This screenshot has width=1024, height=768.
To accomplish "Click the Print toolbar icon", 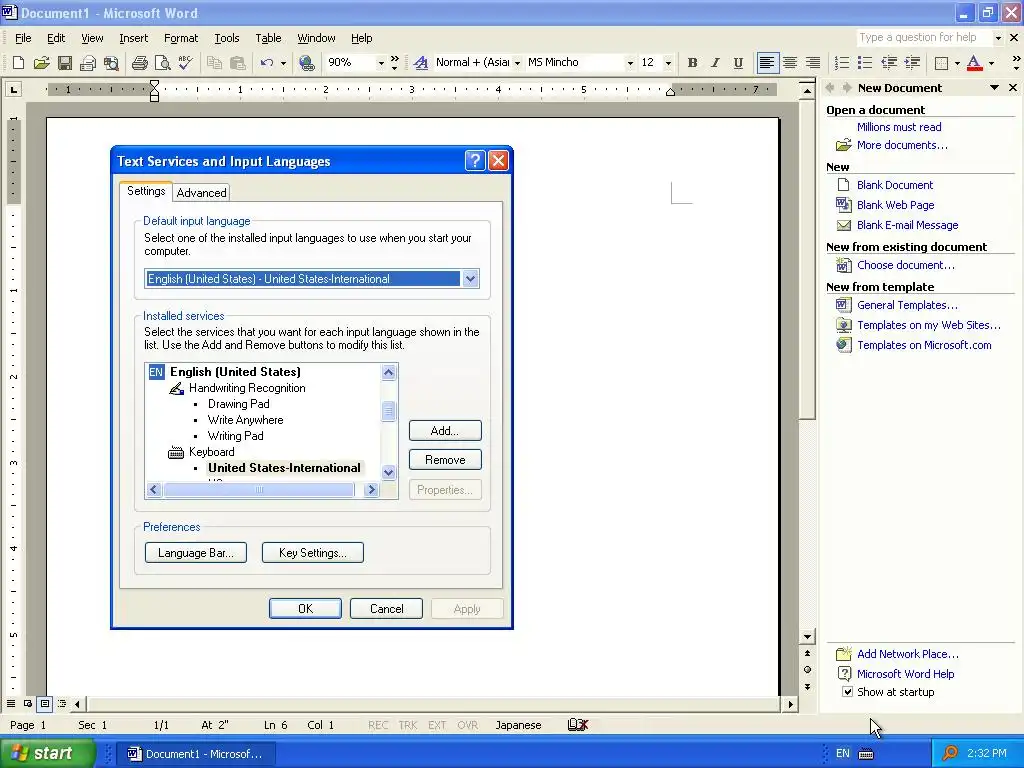I will point(139,63).
